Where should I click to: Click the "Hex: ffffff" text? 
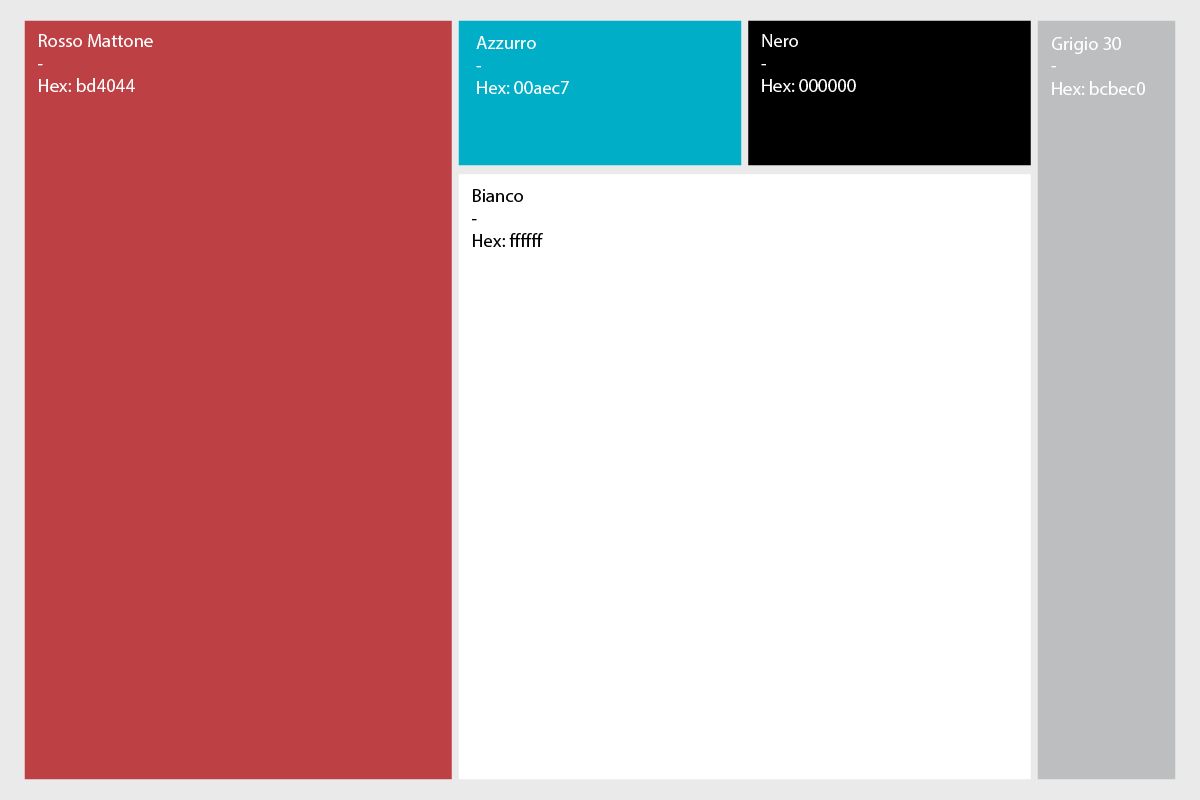(507, 241)
